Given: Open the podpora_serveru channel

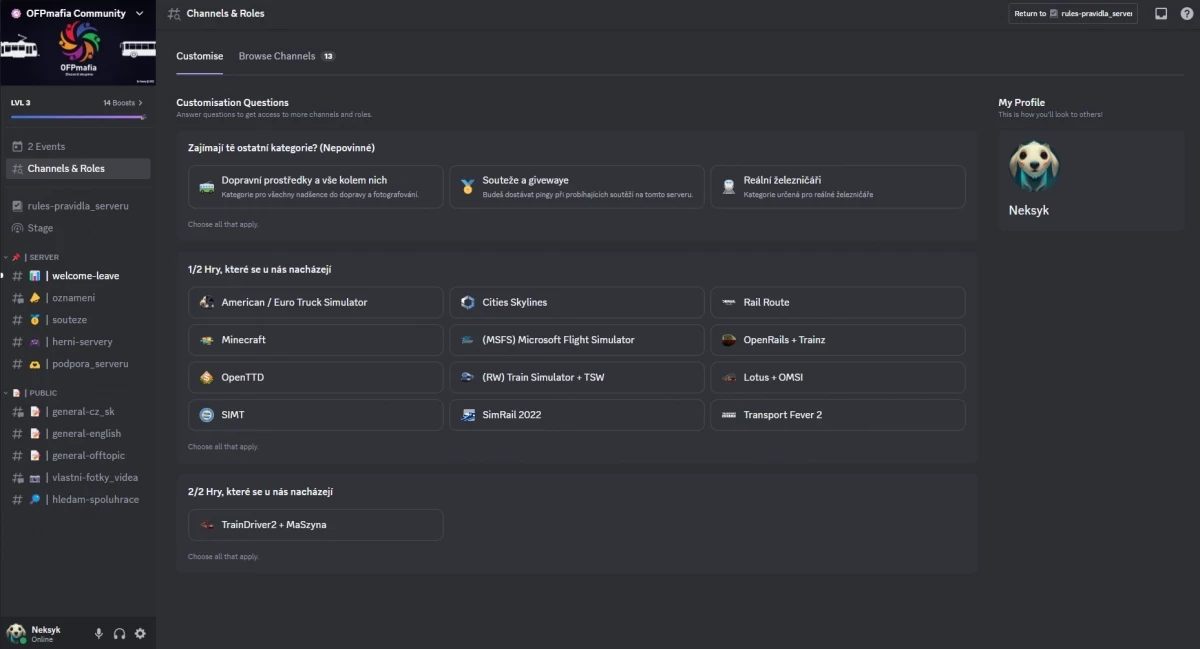Looking at the screenshot, I should pos(78,364).
